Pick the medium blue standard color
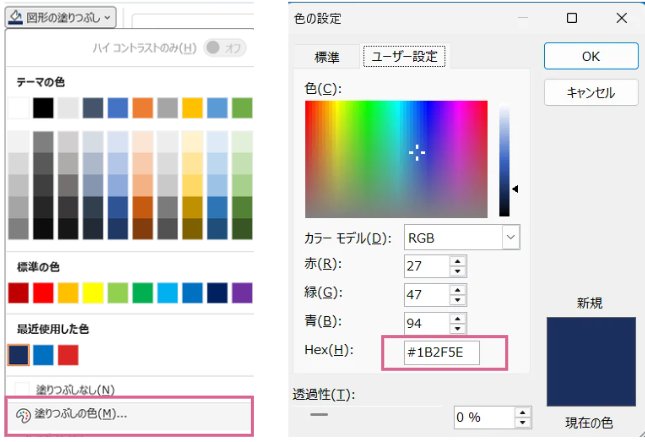The image size is (645, 442). click(193, 293)
